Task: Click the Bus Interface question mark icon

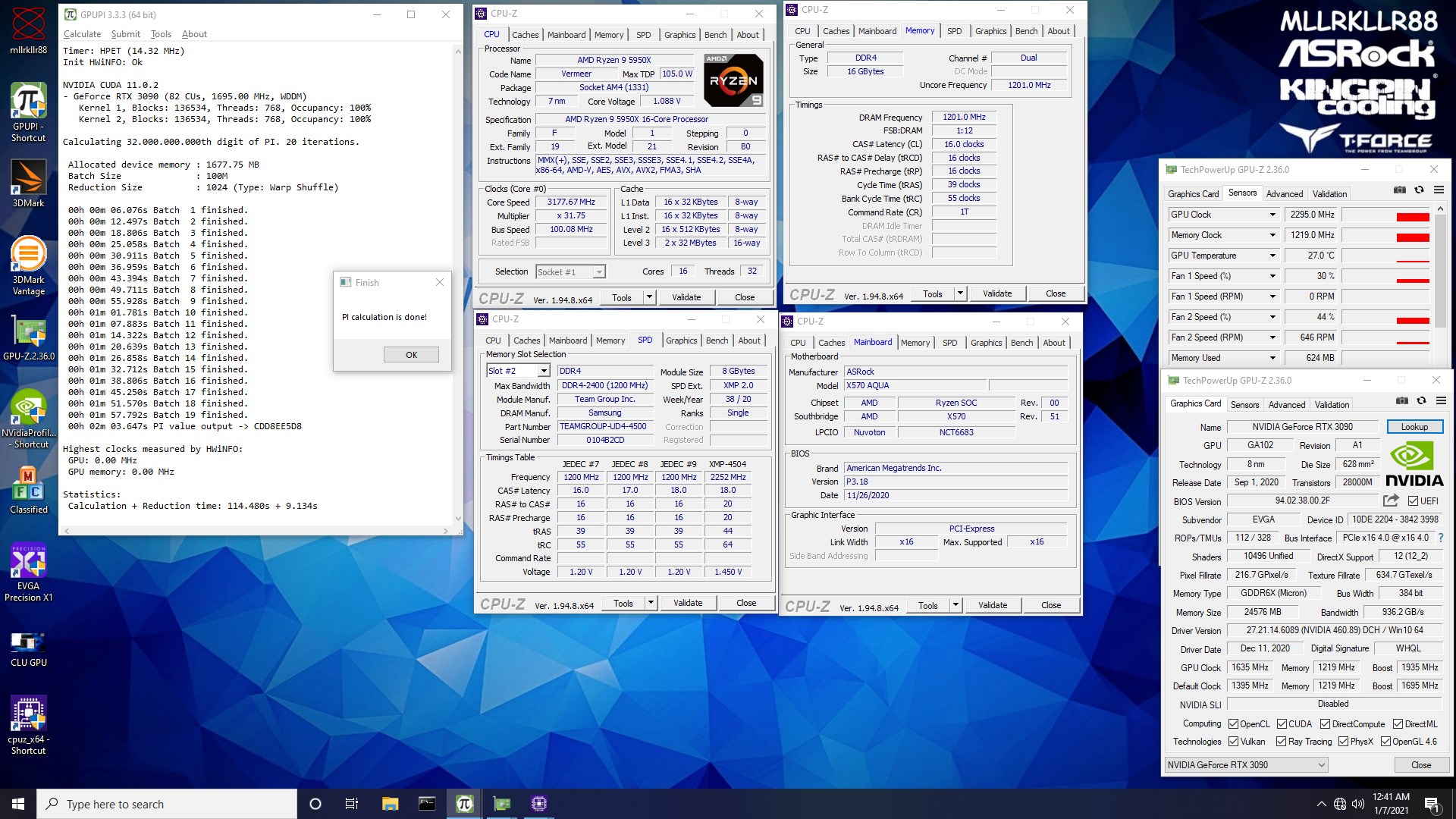Action: point(1441,538)
